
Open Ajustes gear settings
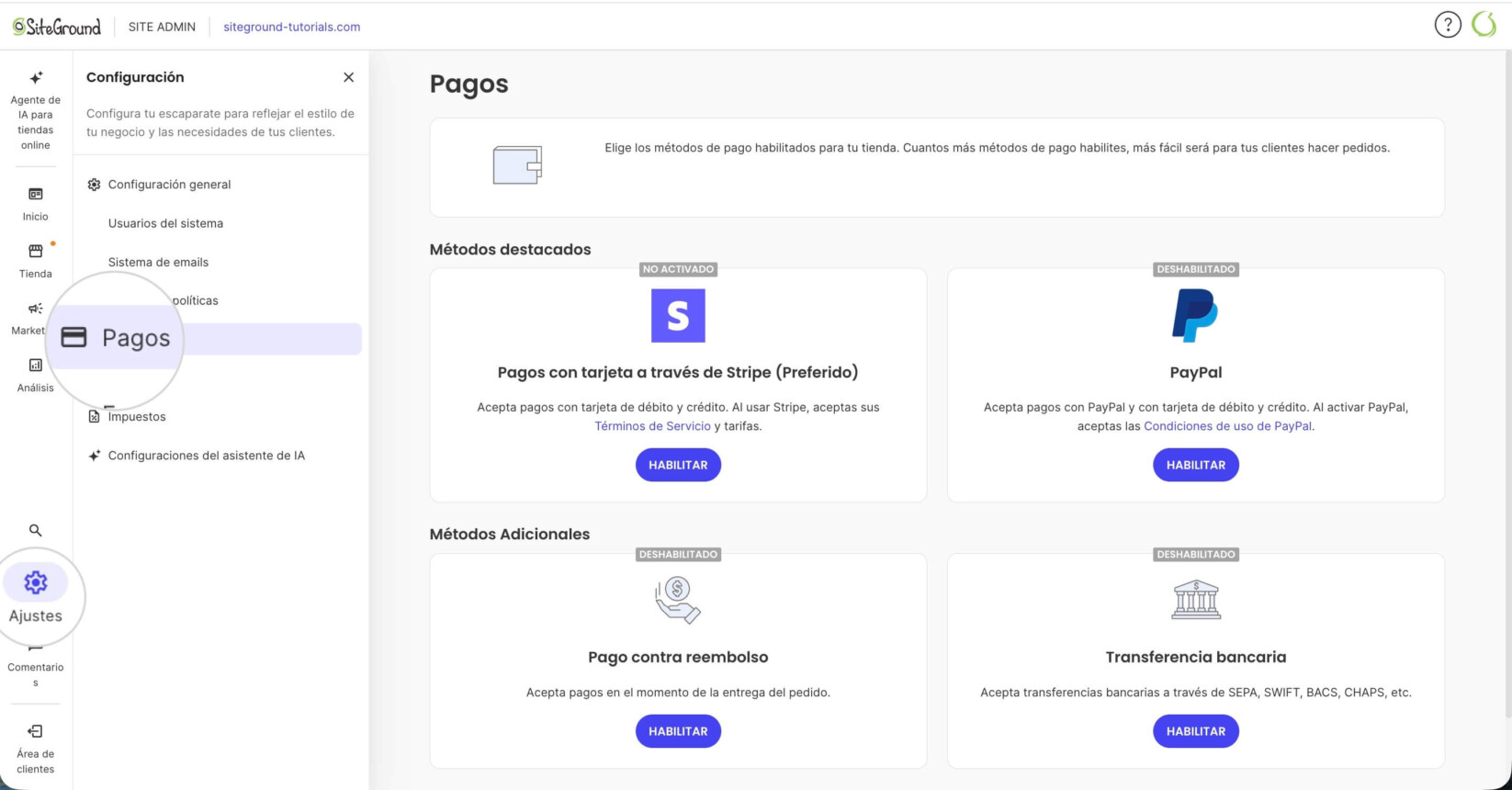[x=36, y=595]
